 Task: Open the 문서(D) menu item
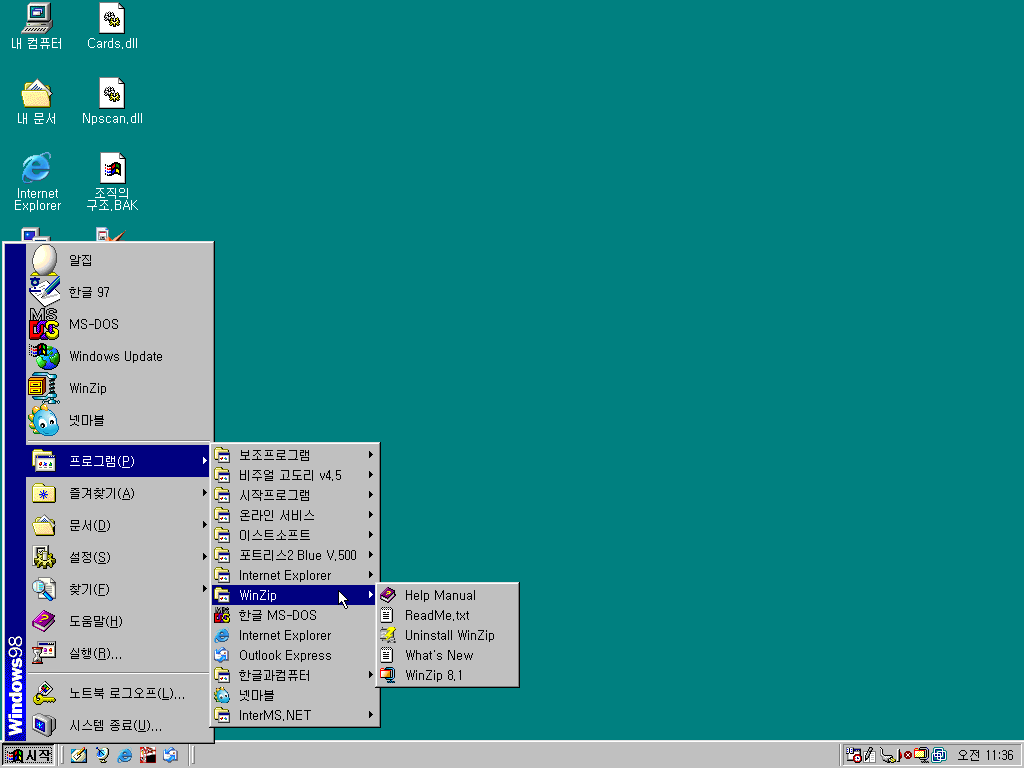coord(120,525)
